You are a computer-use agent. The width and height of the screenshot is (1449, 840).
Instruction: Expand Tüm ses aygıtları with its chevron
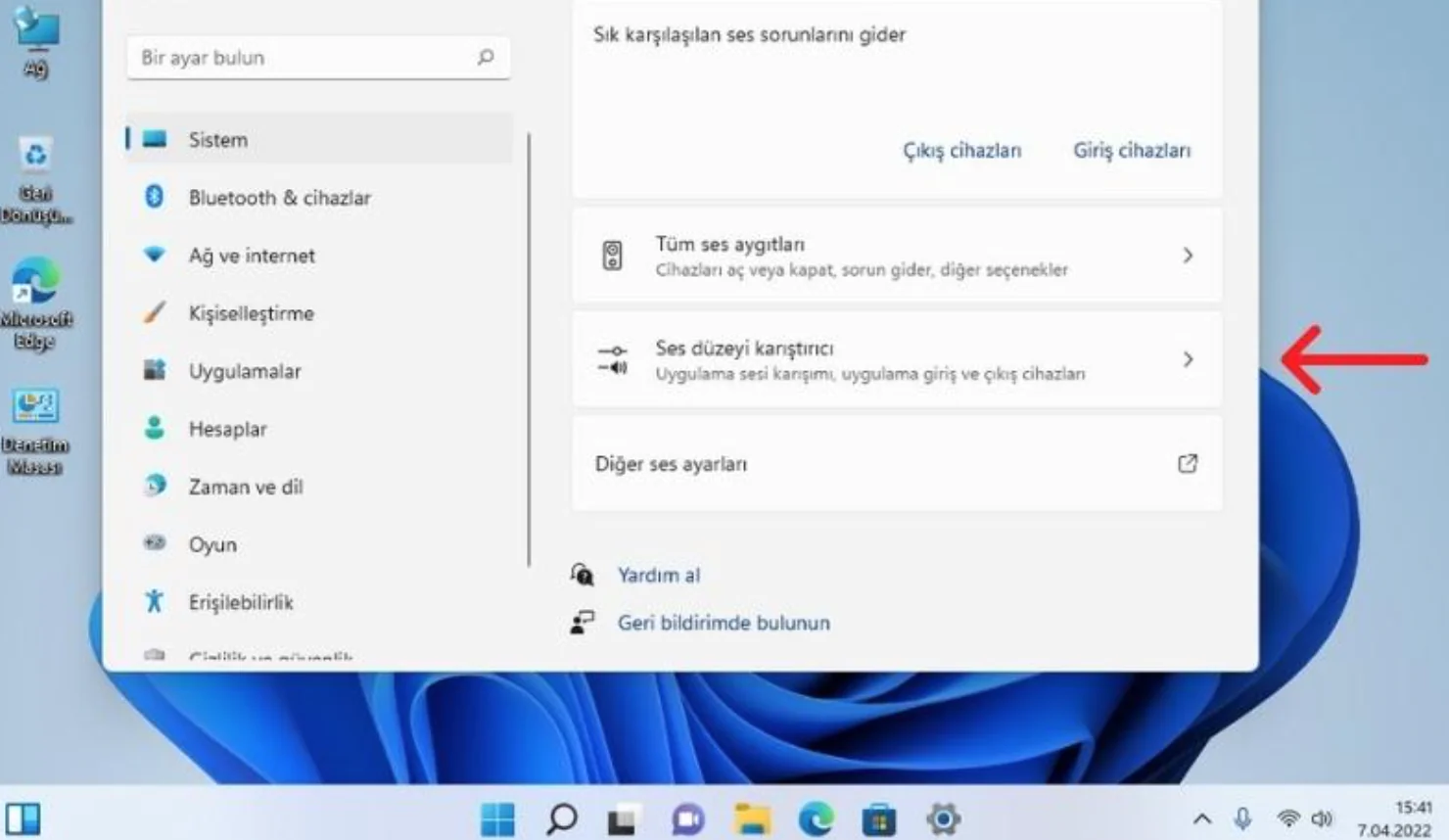[1188, 256]
